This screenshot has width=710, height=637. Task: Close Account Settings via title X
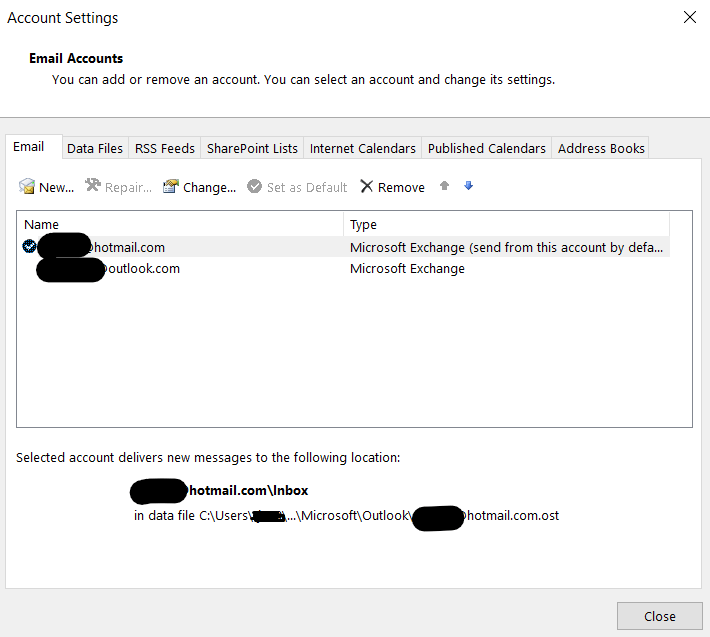pyautogui.click(x=690, y=17)
